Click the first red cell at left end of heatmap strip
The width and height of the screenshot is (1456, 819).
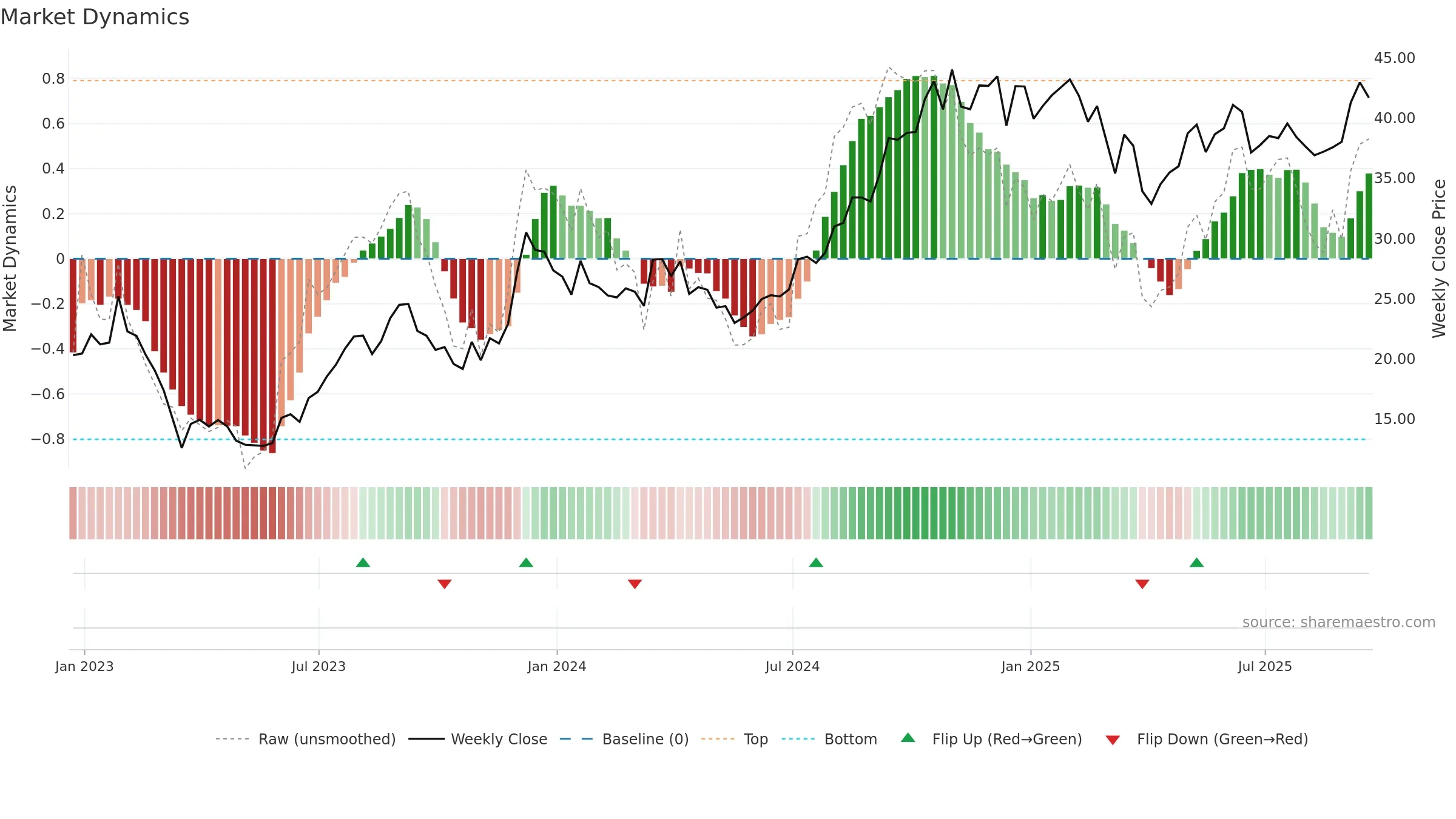point(73,513)
